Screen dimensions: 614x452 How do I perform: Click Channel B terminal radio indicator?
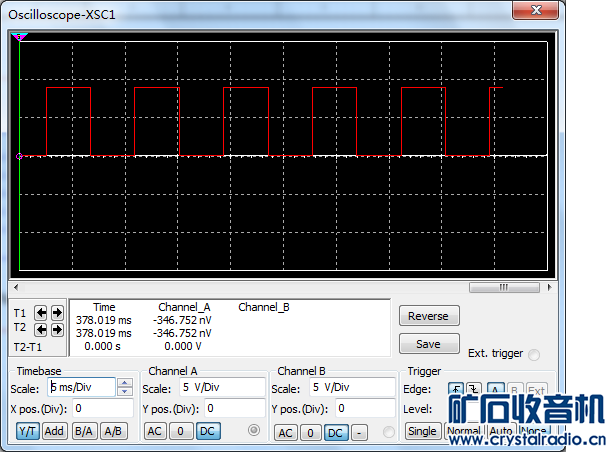[388, 432]
